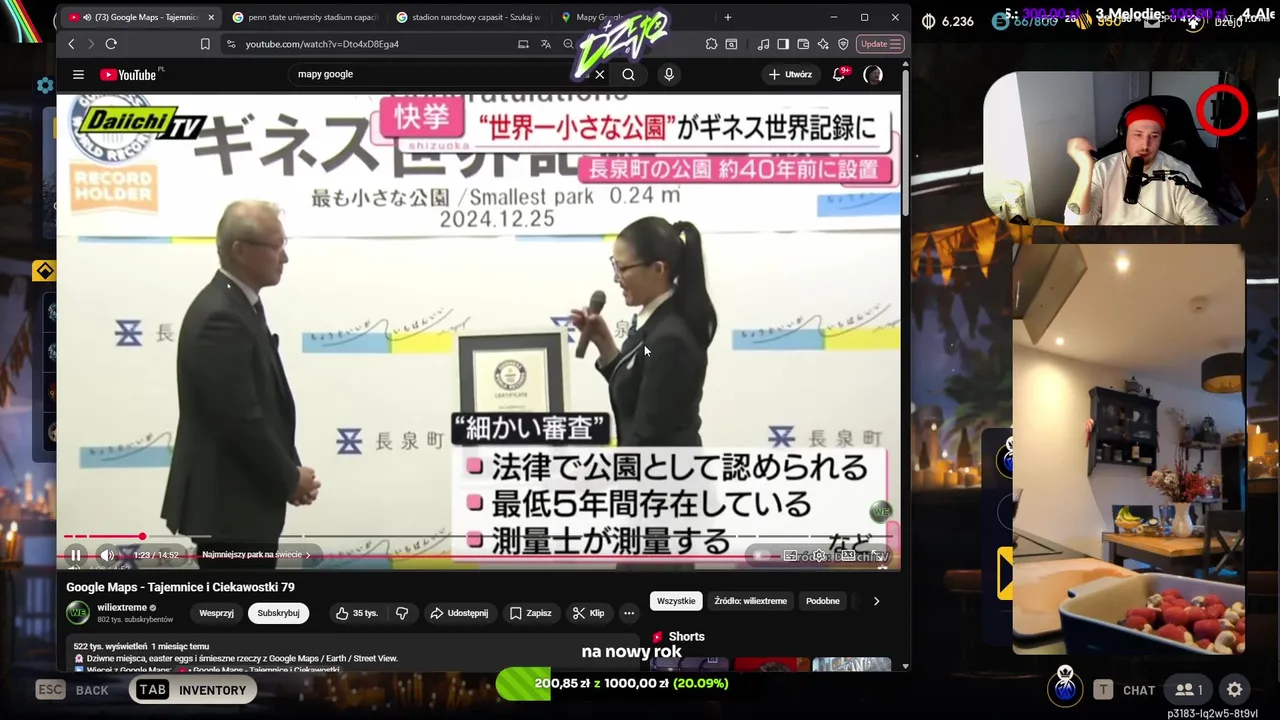1280x720 pixels.
Task: Show more filter chips with right arrow
Action: click(x=876, y=601)
